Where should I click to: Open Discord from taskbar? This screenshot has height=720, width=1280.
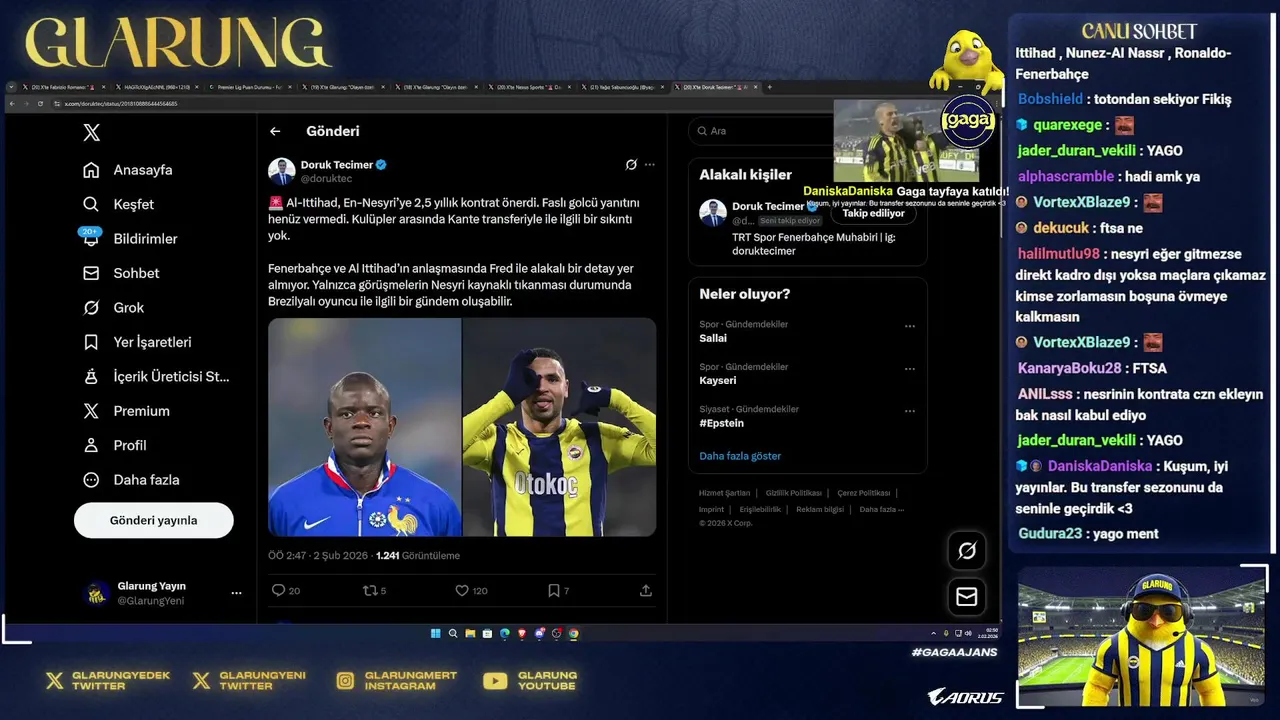click(x=539, y=633)
